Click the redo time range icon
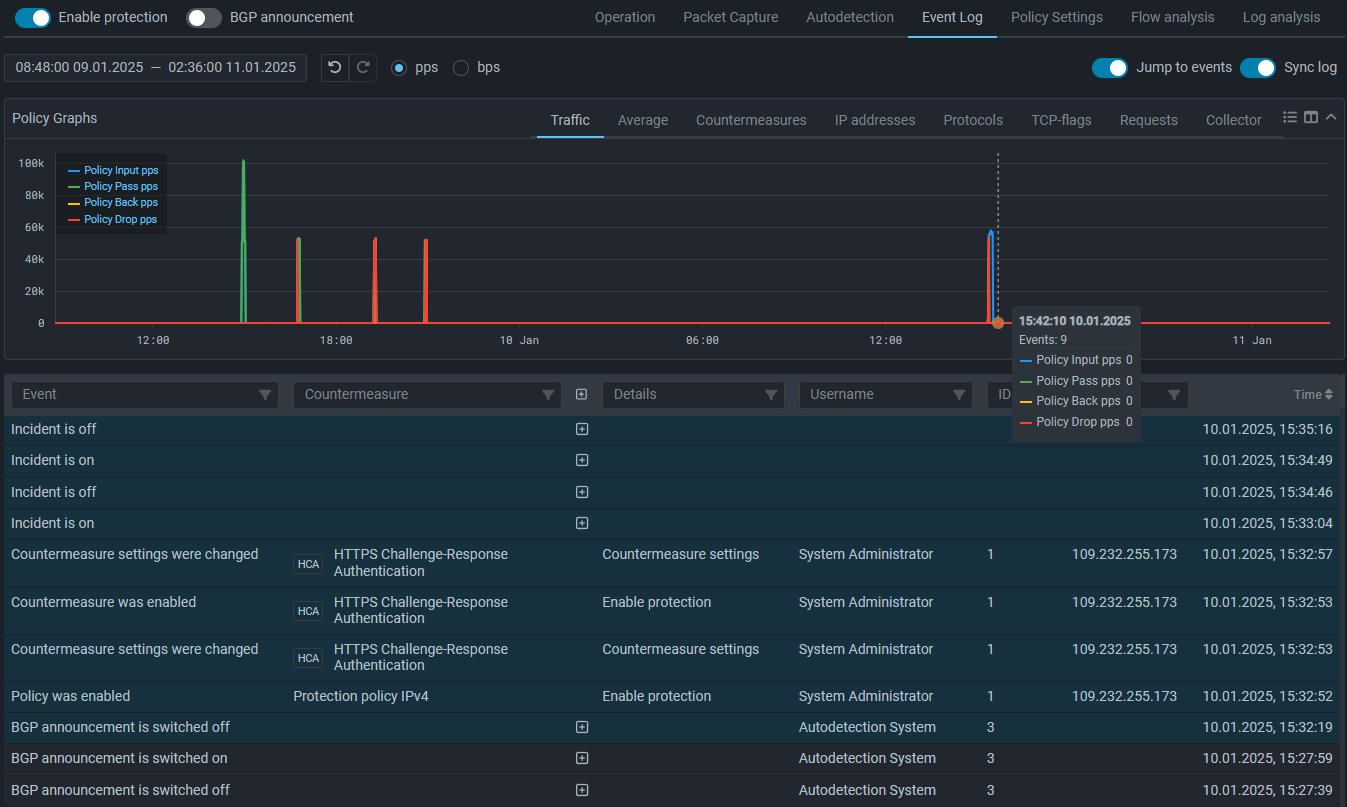The image size is (1347, 807). [363, 68]
